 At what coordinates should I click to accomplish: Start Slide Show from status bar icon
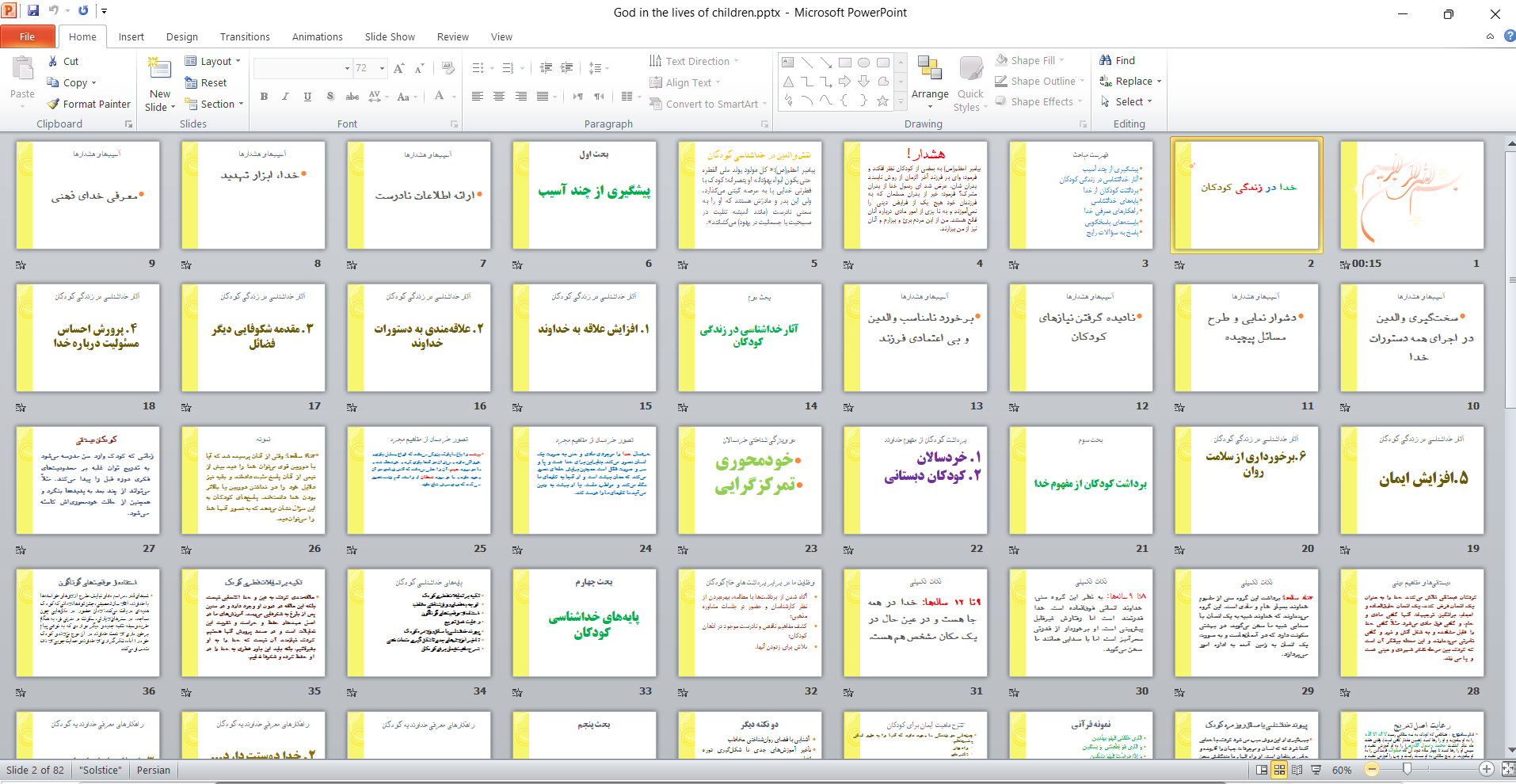pyautogui.click(x=1316, y=770)
